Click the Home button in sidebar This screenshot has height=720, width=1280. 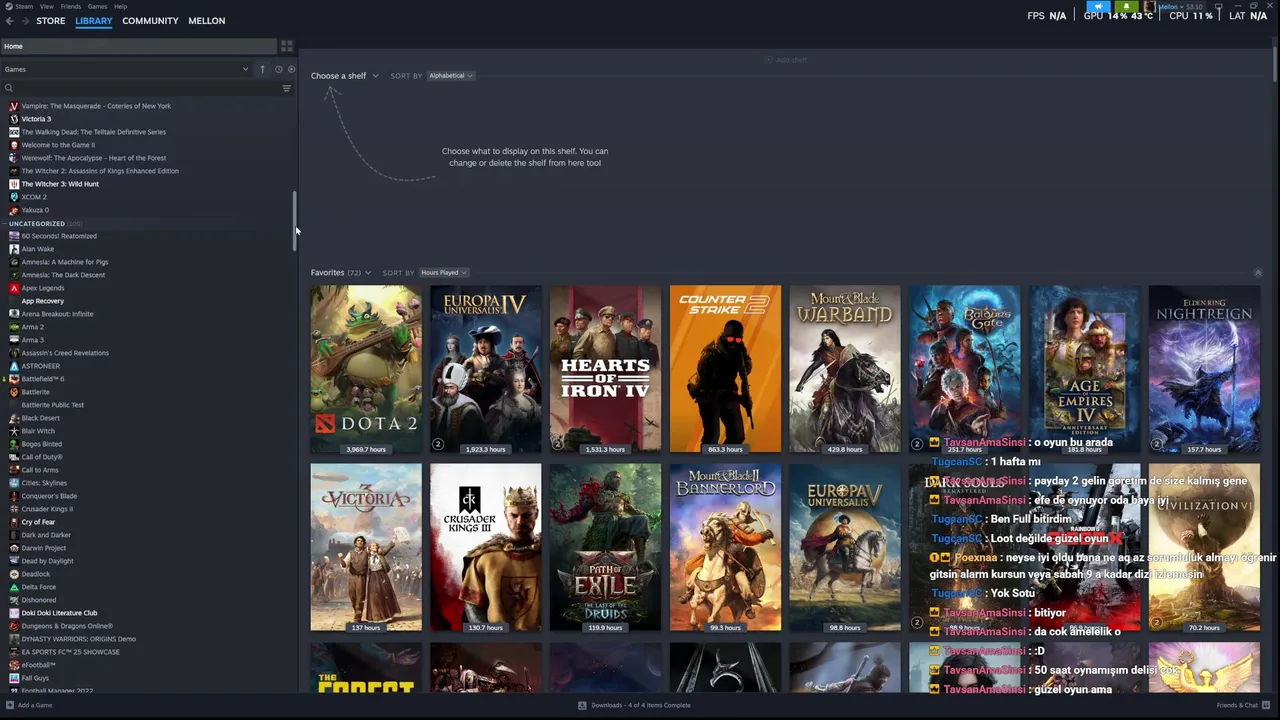pos(138,46)
